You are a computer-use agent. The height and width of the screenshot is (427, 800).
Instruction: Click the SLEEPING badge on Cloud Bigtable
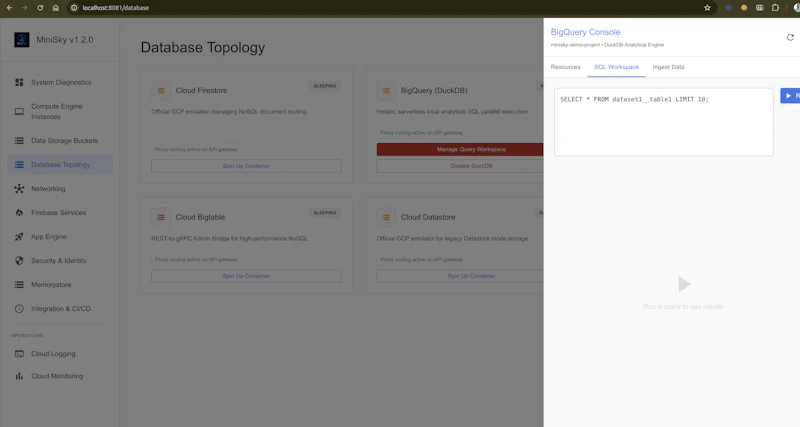pyautogui.click(x=325, y=213)
